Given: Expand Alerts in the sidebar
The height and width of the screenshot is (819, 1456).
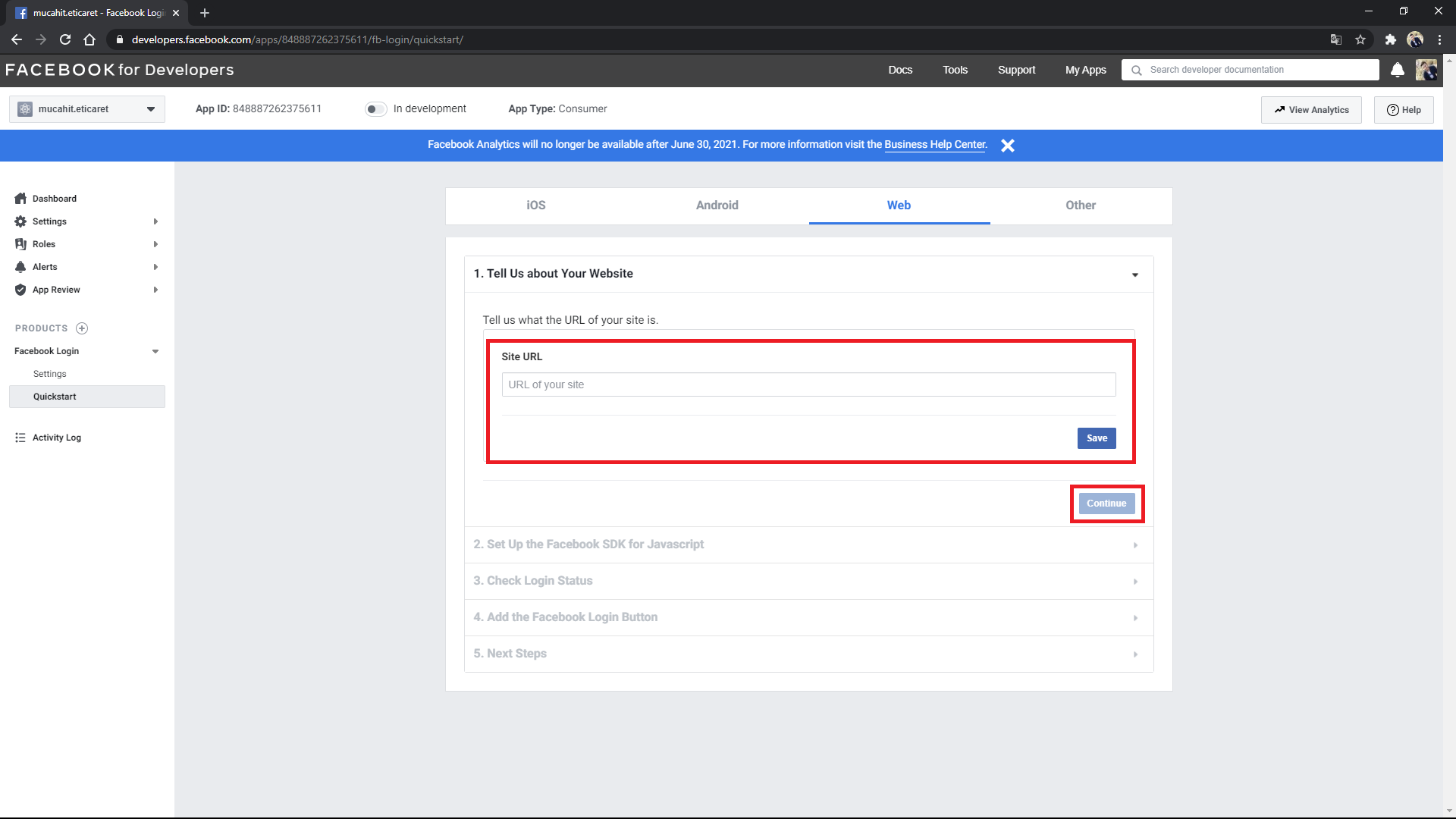Looking at the screenshot, I should coord(87,267).
